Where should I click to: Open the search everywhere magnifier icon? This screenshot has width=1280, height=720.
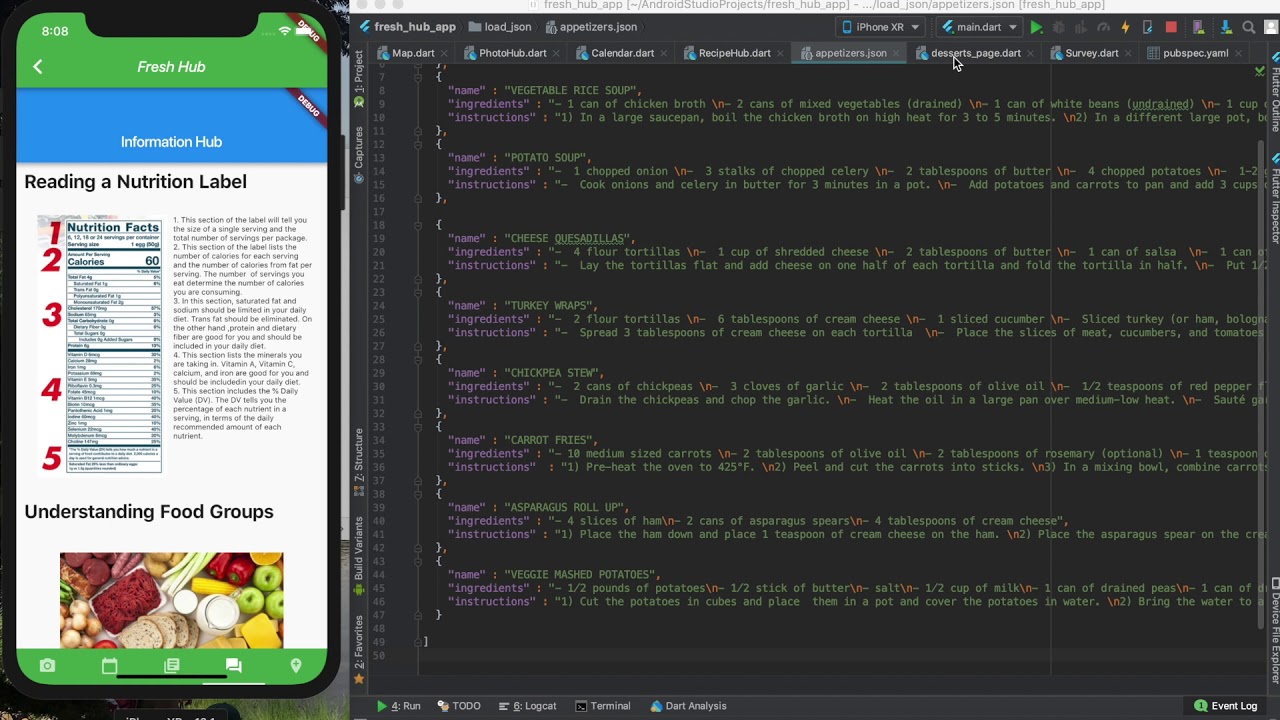[1248, 28]
